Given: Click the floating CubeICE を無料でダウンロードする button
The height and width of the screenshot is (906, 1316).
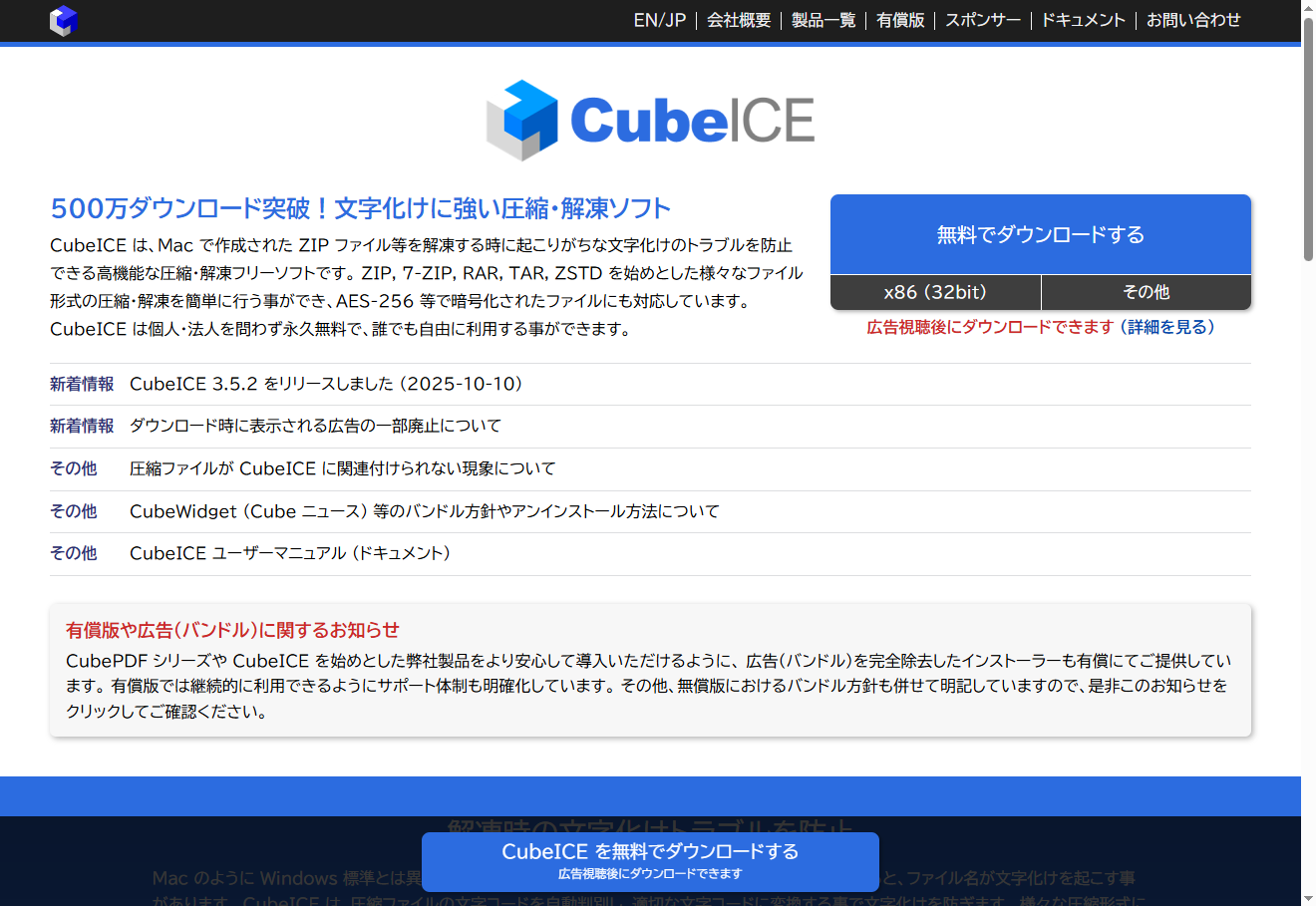Looking at the screenshot, I should [x=650, y=861].
